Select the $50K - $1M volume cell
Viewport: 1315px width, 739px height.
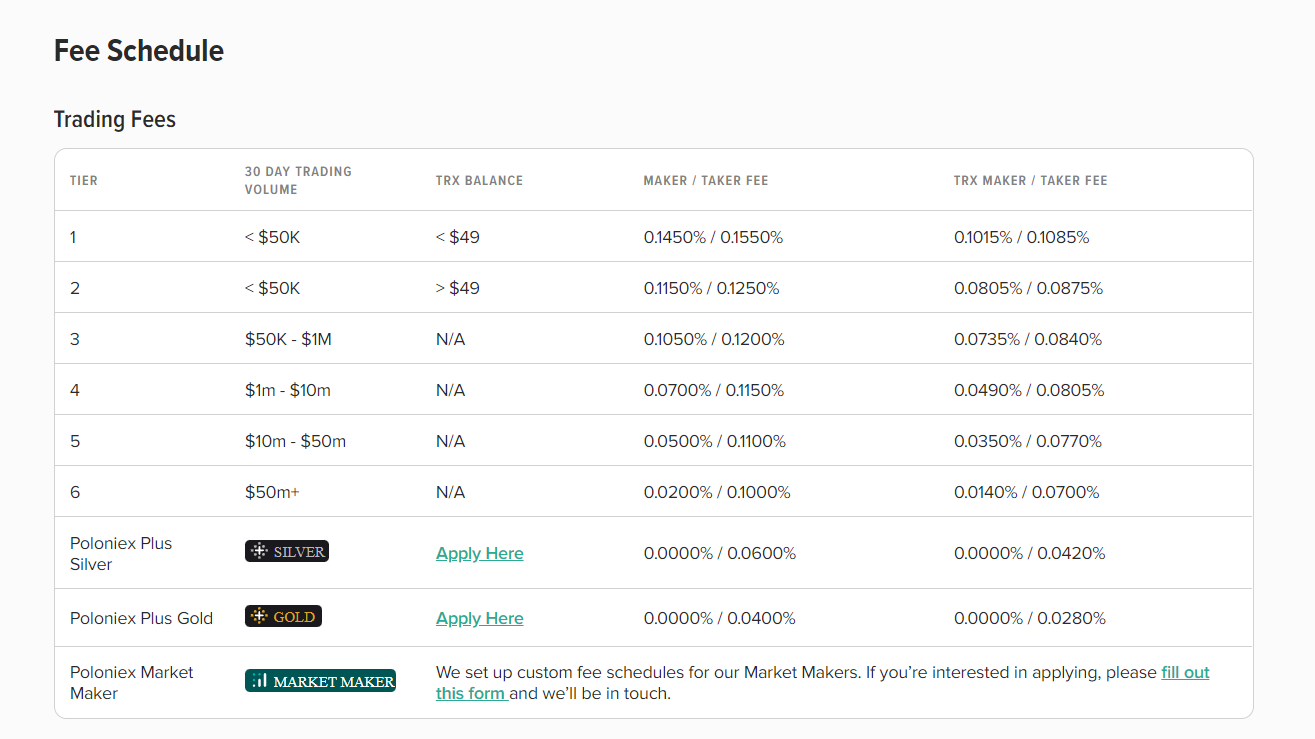point(288,339)
